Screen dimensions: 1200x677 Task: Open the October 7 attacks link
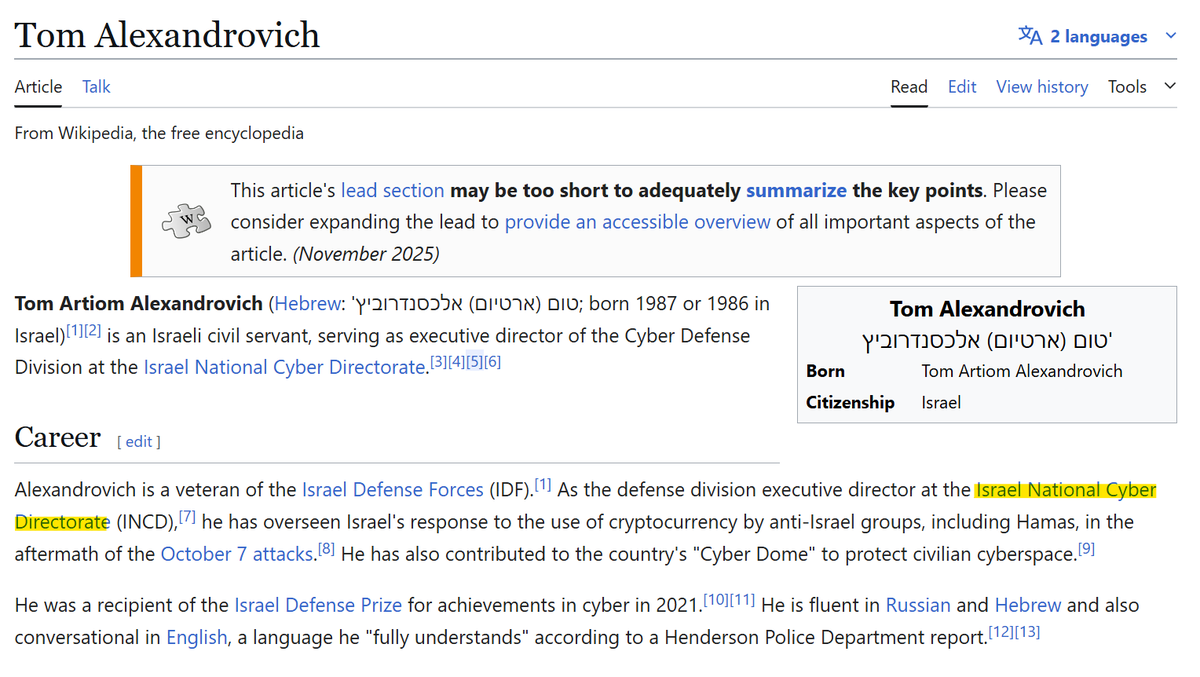tap(237, 554)
